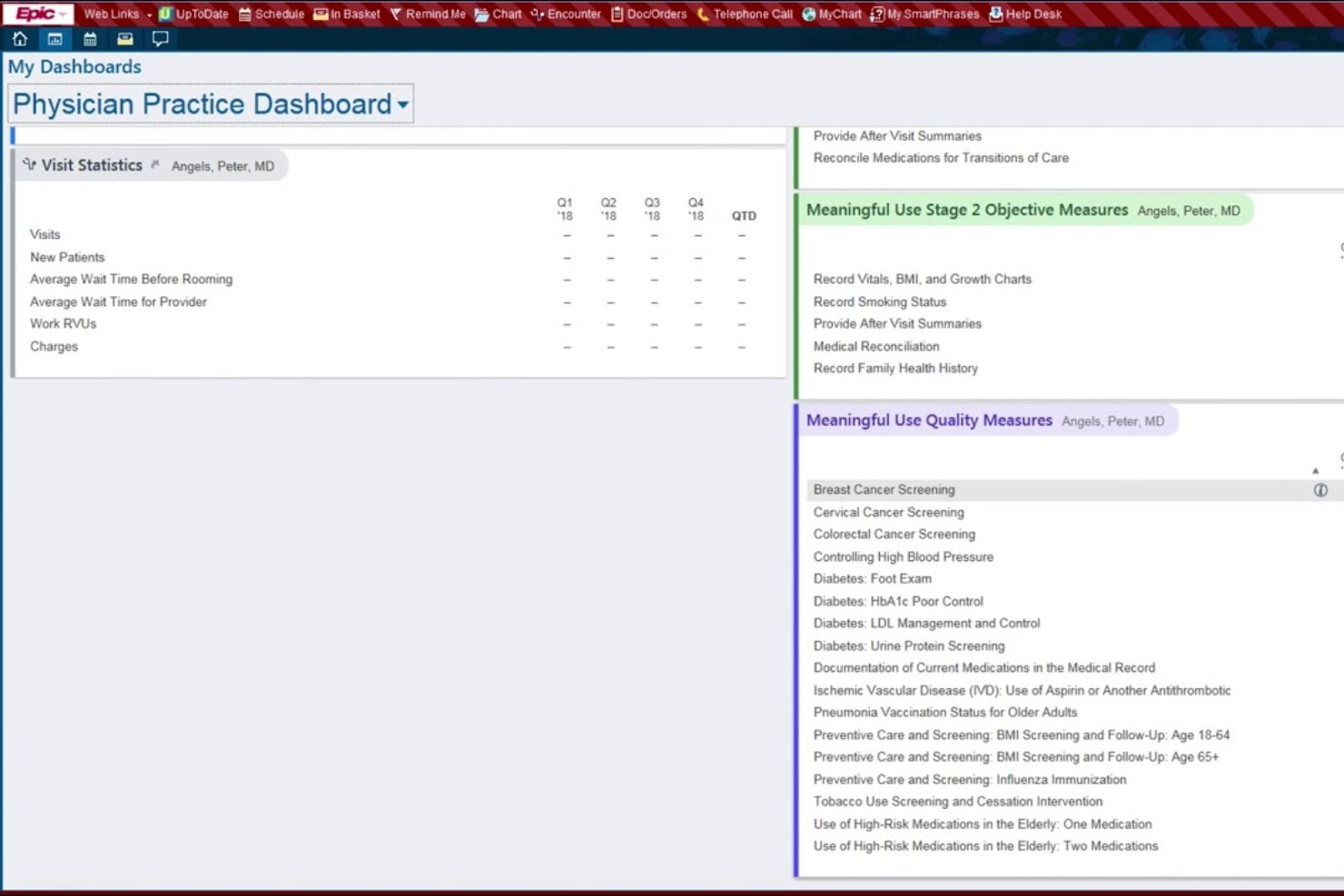
Task: Open MyChart from the toolbar
Action: tap(831, 14)
